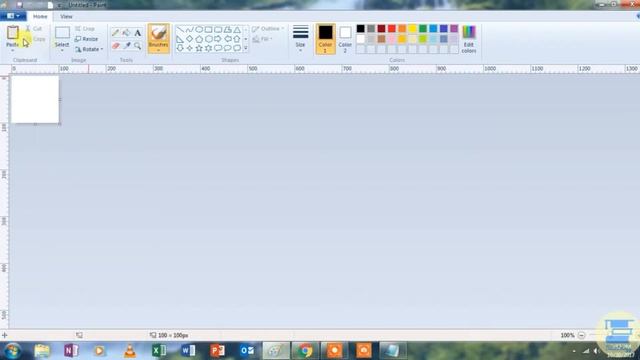Screen dimensions: 640x360
Task: Select the Curve shape
Action: tap(189, 29)
